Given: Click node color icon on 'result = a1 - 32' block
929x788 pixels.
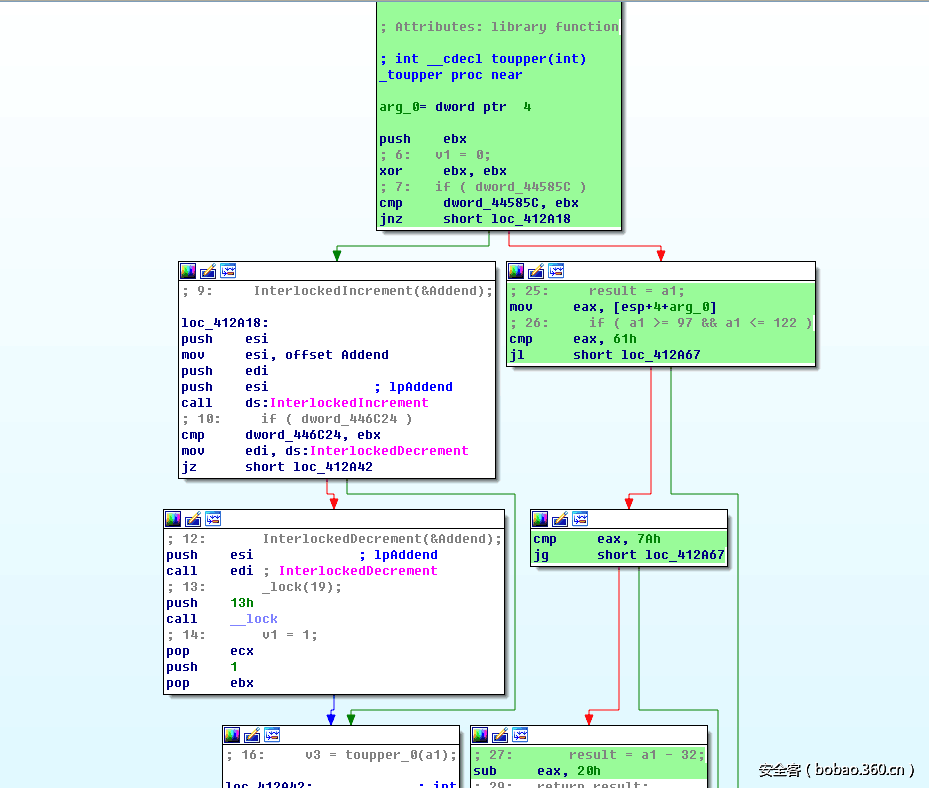Looking at the screenshot, I should 480,735.
